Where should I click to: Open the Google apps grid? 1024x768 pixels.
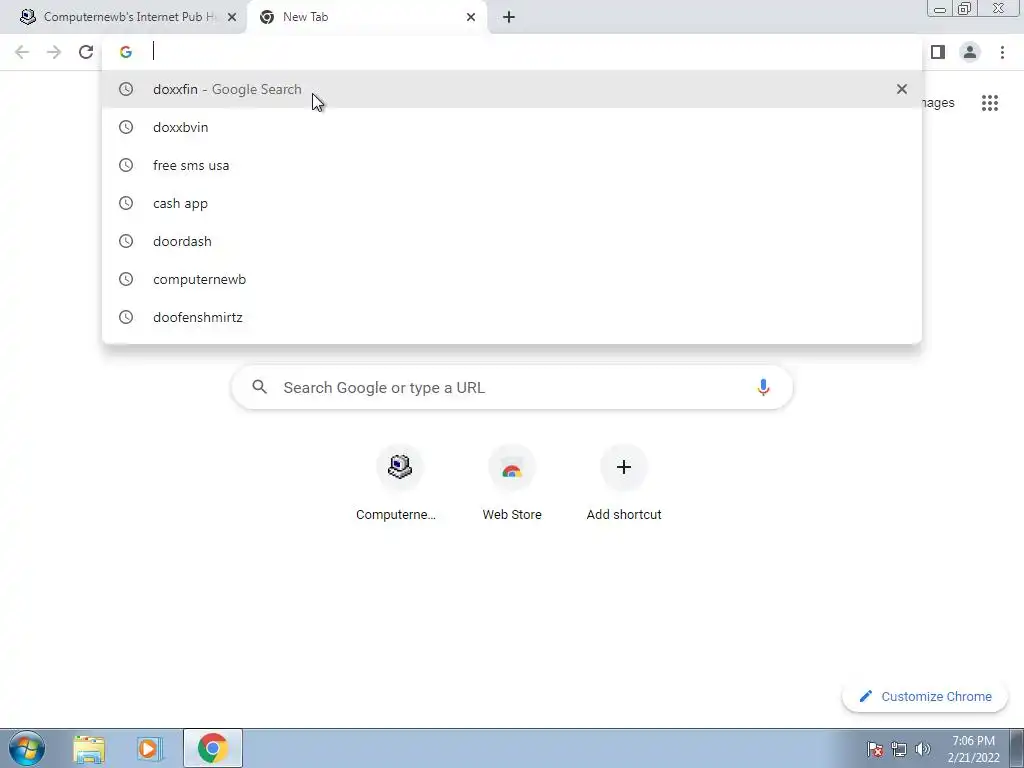[x=989, y=103]
